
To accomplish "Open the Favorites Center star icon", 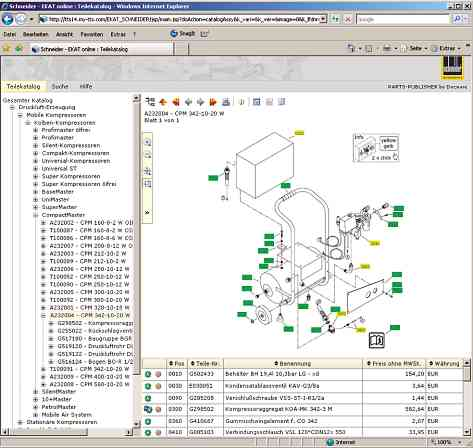I will (x=7, y=49).
